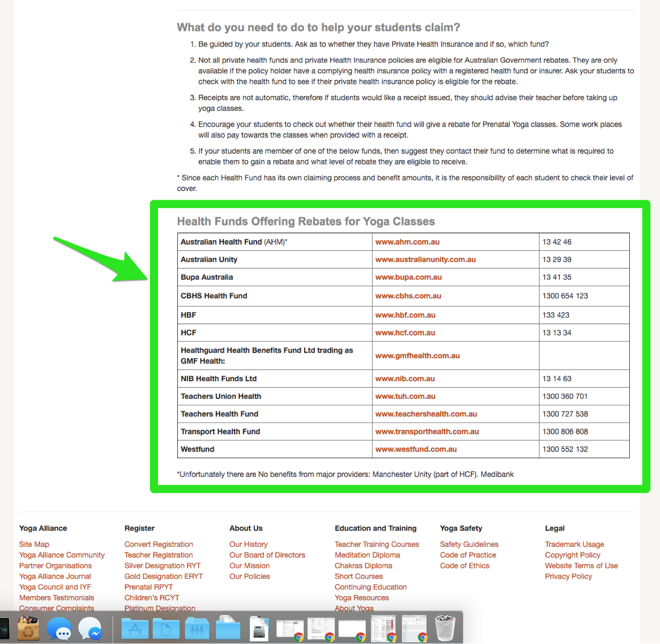Open Members Testimonials link

coord(56,598)
